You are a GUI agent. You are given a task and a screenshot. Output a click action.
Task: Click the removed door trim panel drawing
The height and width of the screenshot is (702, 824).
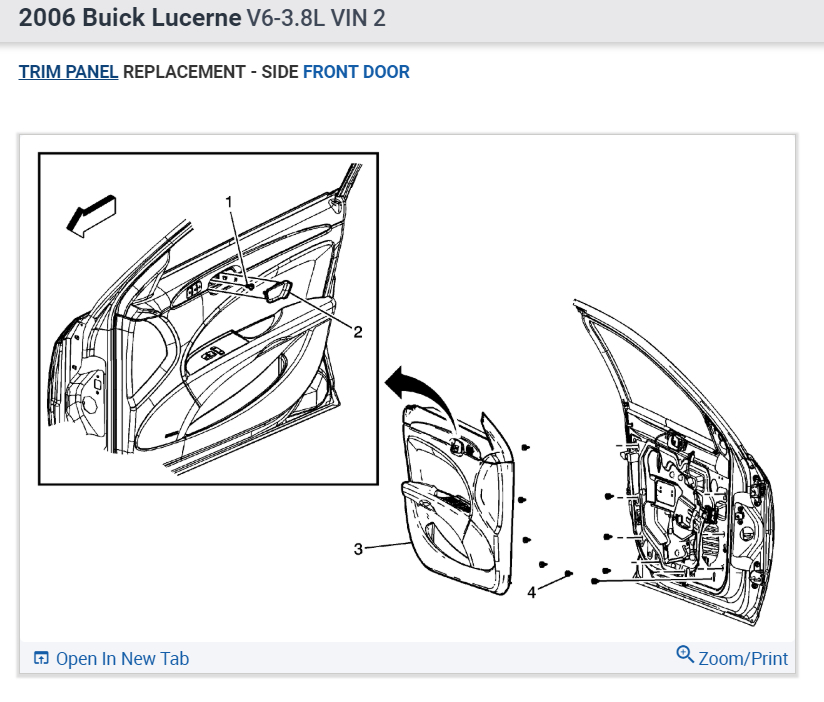[x=456, y=499]
